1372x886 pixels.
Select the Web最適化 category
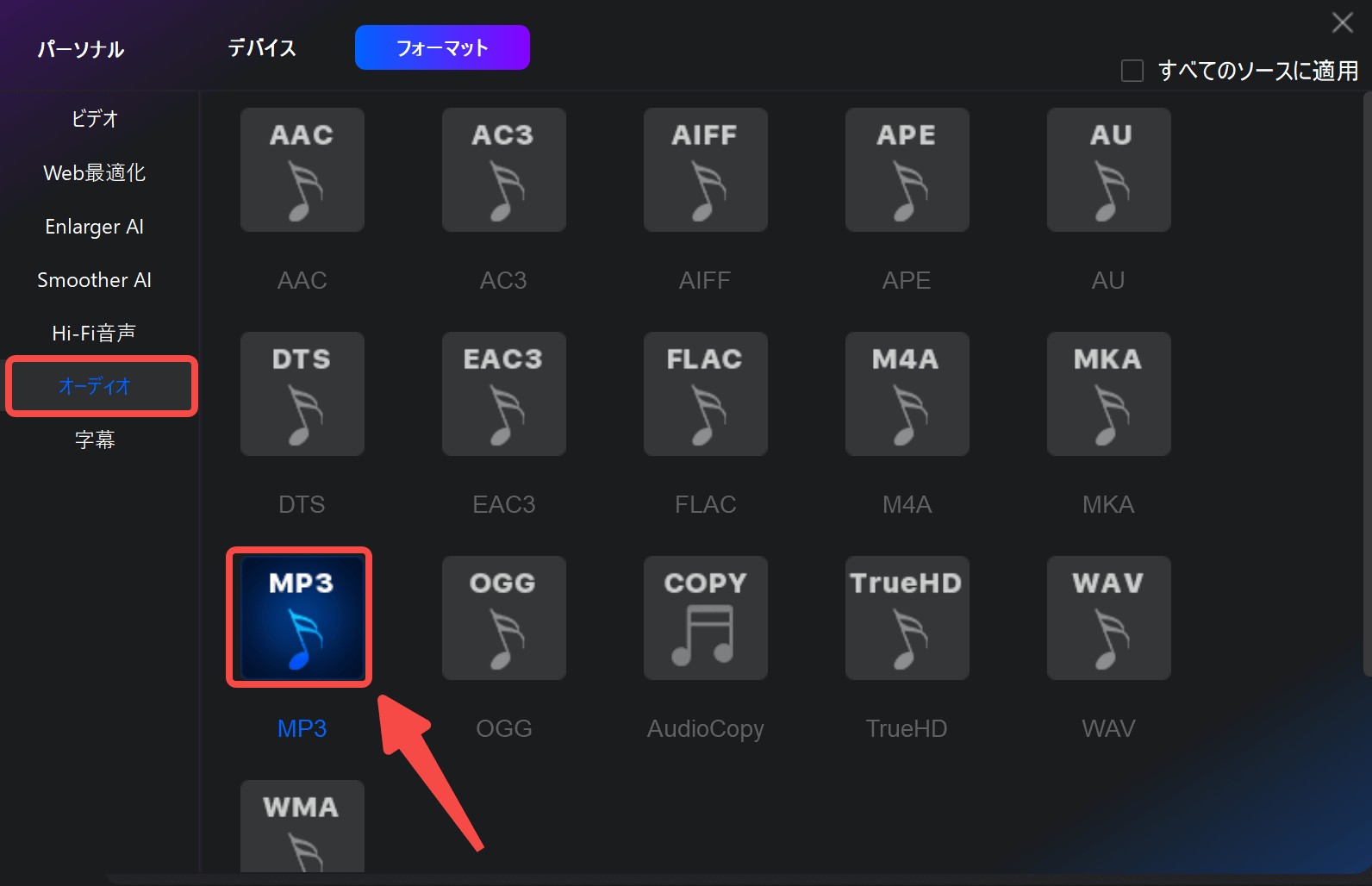(x=95, y=172)
